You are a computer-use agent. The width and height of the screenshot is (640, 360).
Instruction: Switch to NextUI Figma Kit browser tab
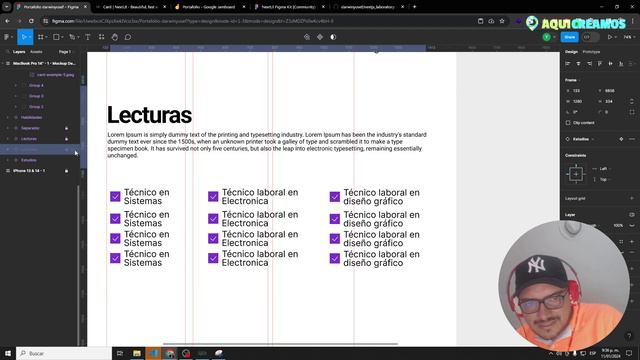coord(288,7)
